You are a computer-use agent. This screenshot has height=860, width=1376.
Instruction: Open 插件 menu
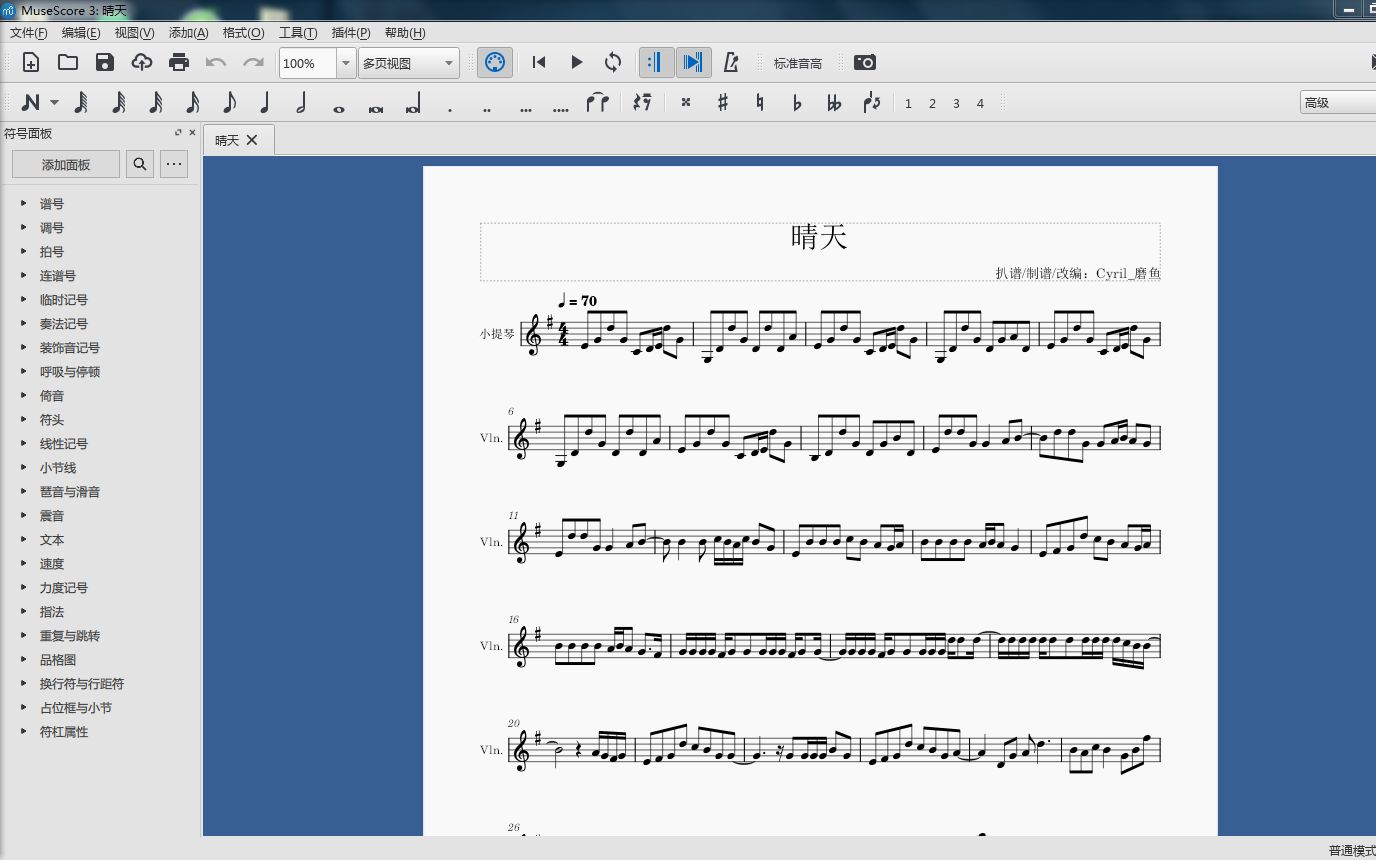click(x=350, y=33)
